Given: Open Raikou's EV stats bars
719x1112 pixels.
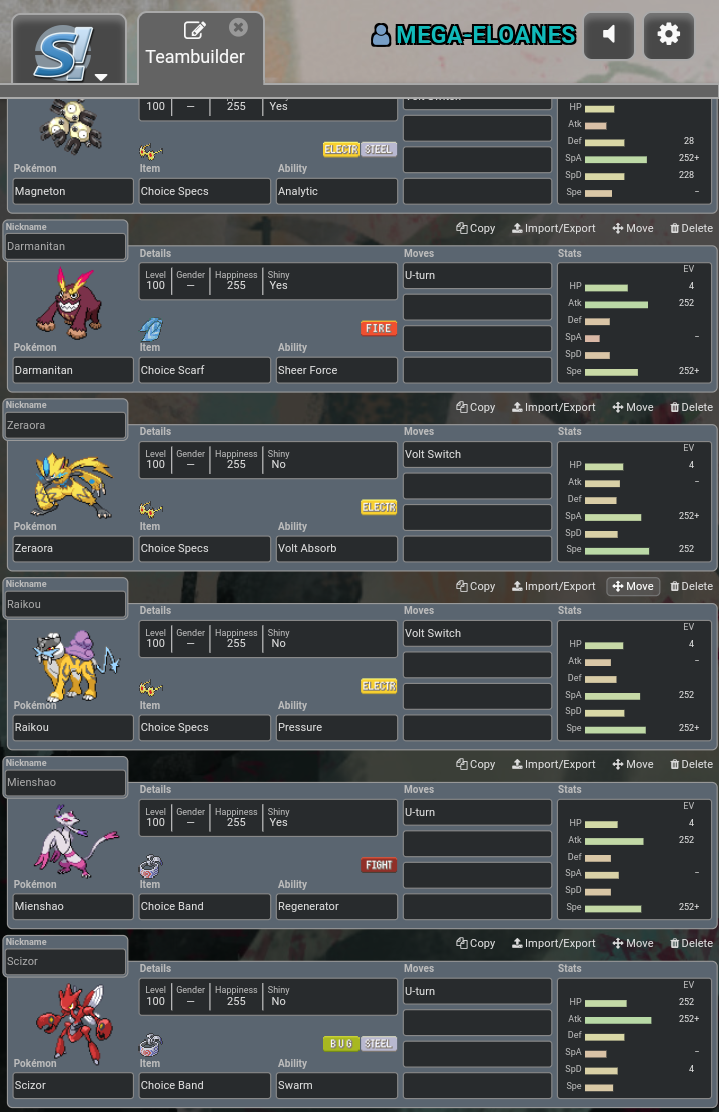Looking at the screenshot, I should coord(634,680).
